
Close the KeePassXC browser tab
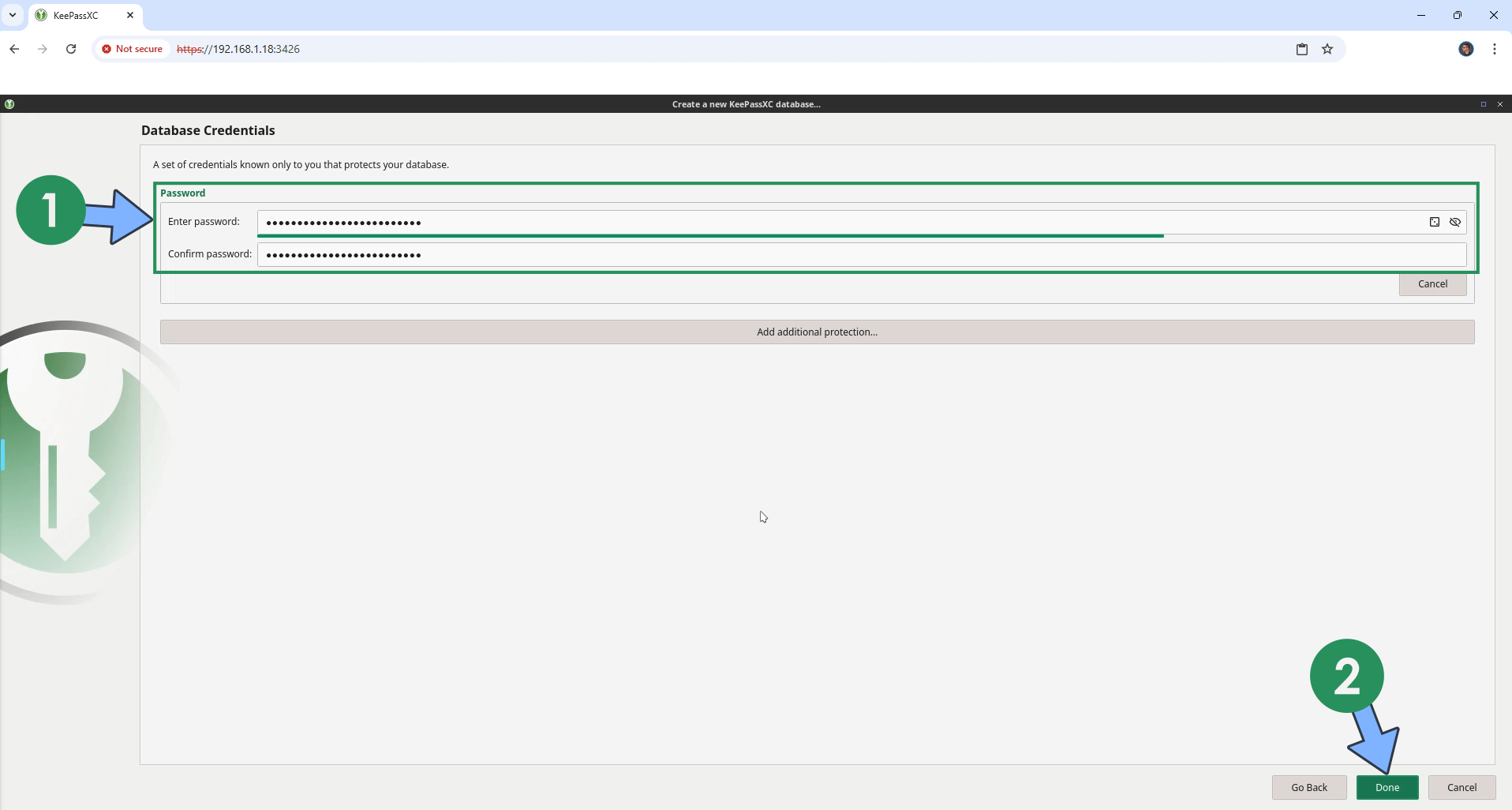tap(130, 15)
